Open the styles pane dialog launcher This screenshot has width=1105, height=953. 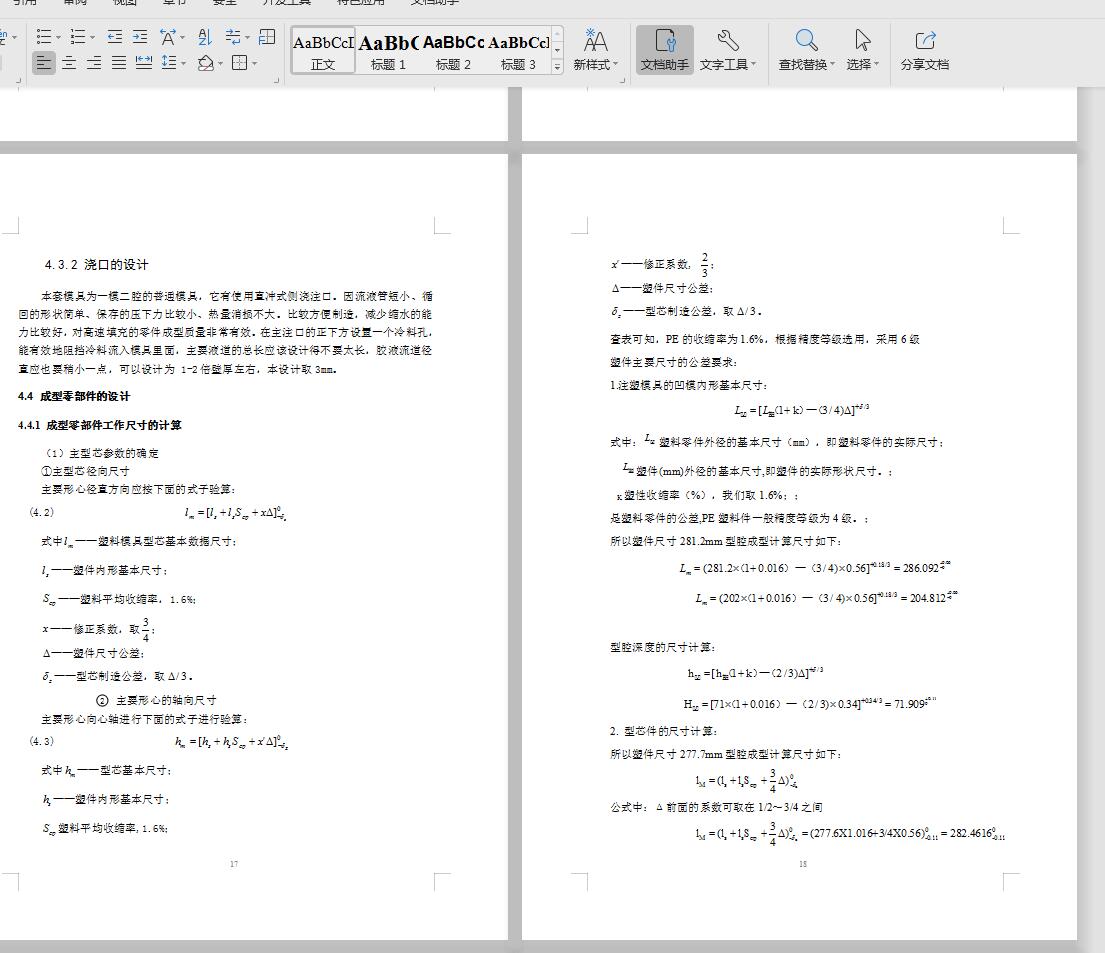pos(622,80)
